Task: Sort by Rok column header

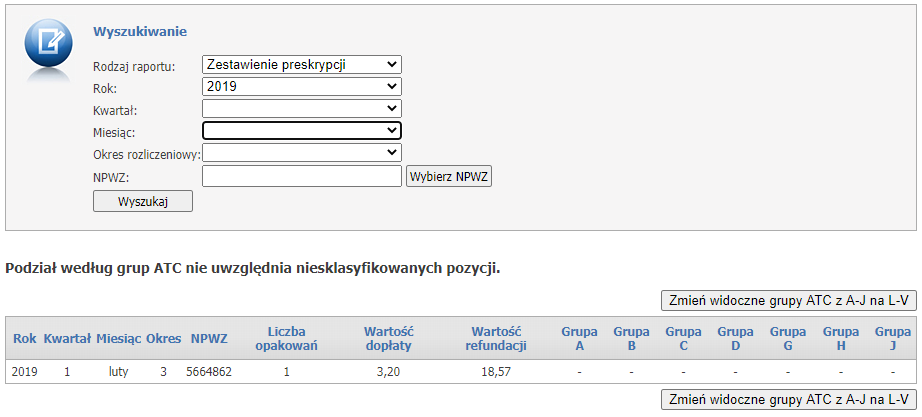Action: [25, 339]
